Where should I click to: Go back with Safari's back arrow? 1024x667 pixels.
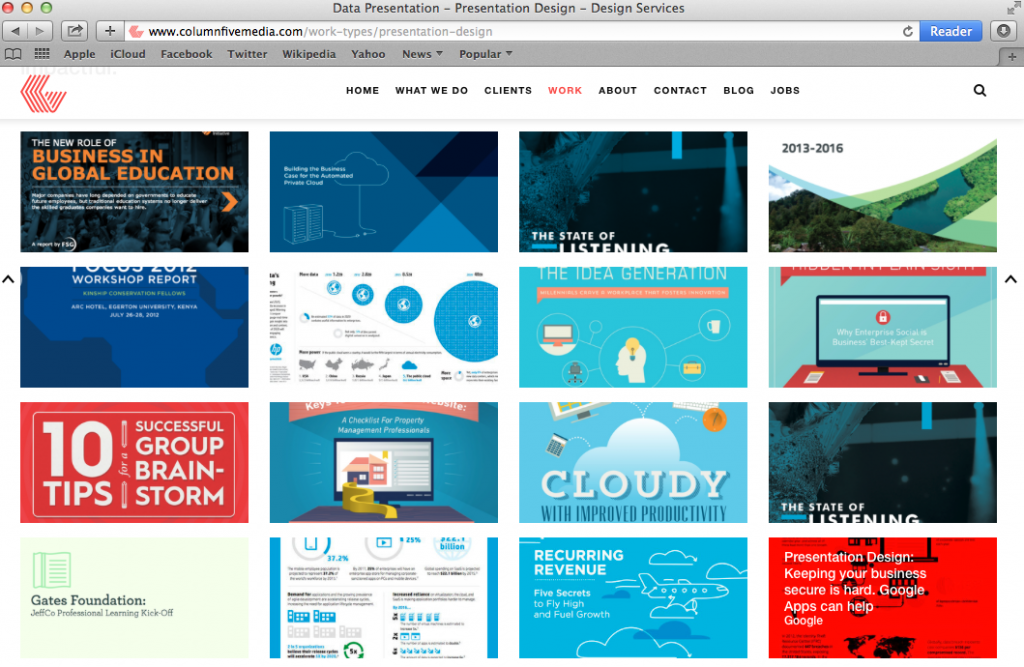pyautogui.click(x=16, y=31)
